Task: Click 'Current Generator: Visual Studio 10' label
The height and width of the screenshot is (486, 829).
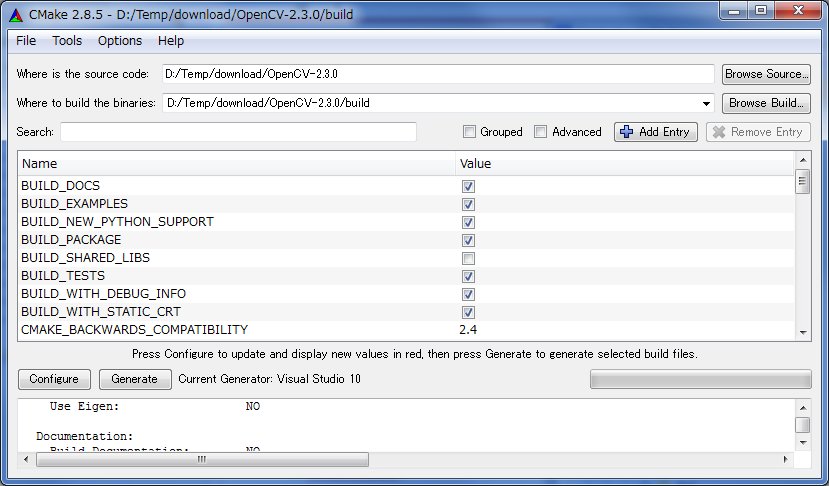Action: 270,379
